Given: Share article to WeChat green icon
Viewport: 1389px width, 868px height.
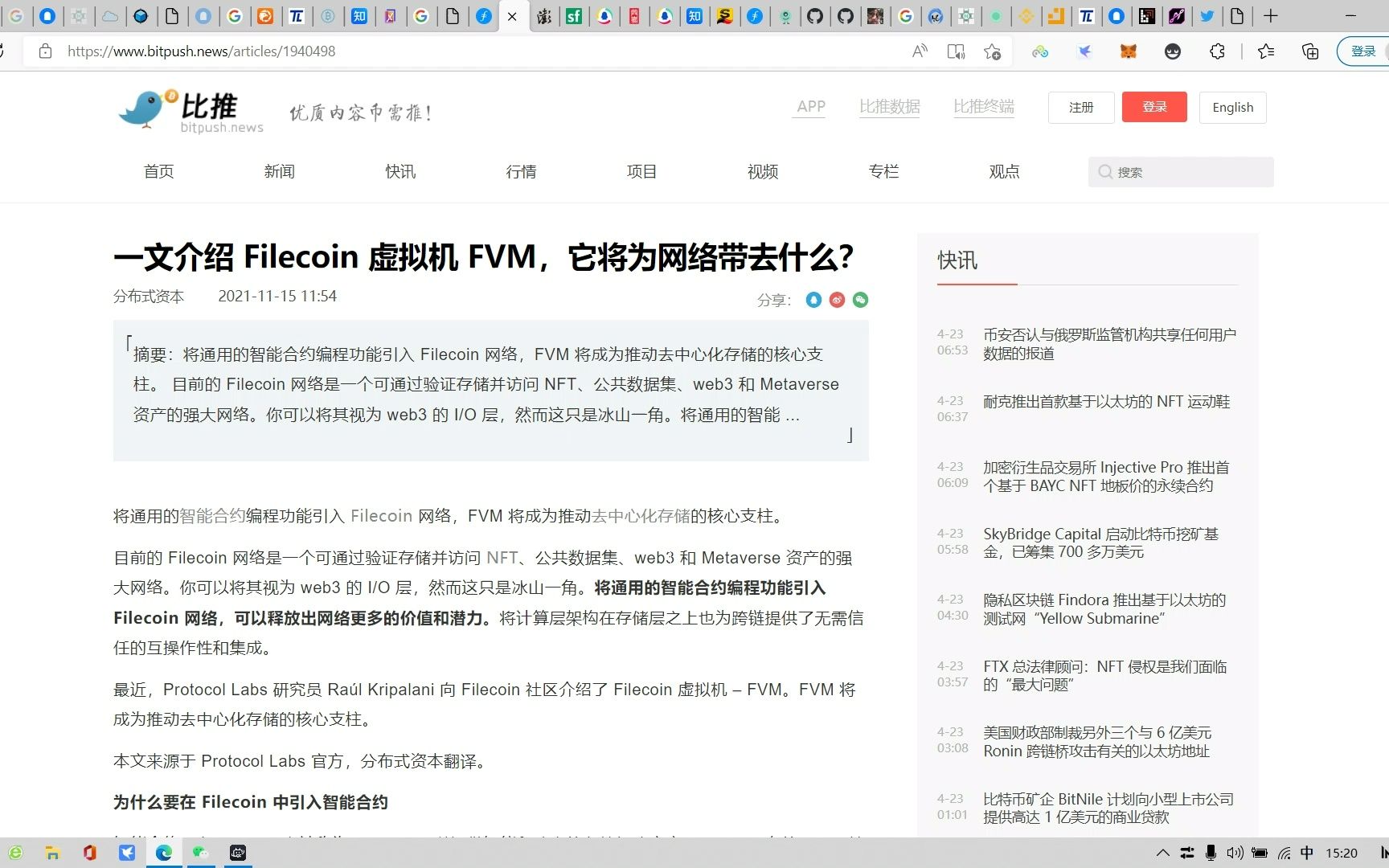Looking at the screenshot, I should 860,300.
